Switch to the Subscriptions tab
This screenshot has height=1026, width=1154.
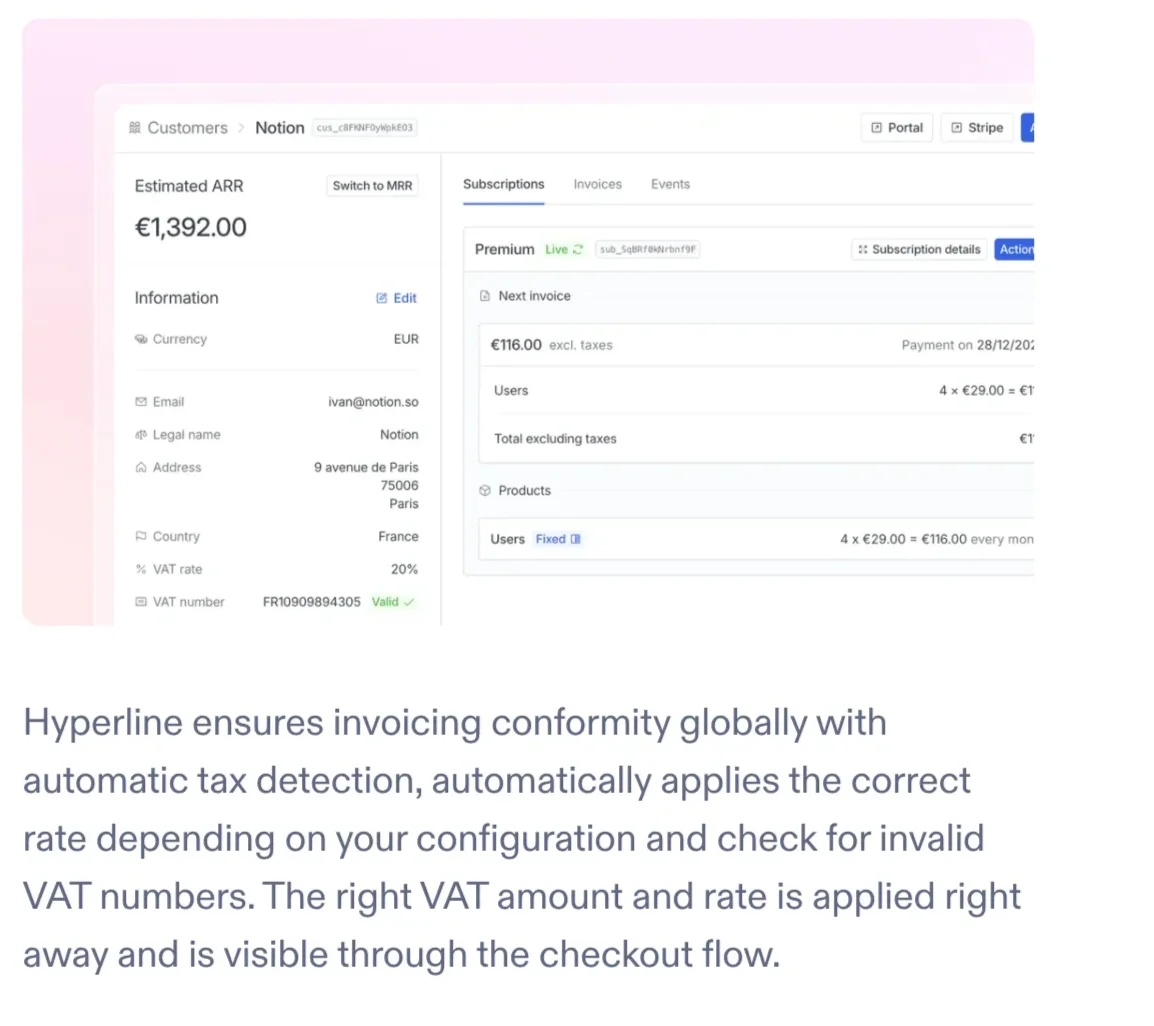tap(503, 184)
